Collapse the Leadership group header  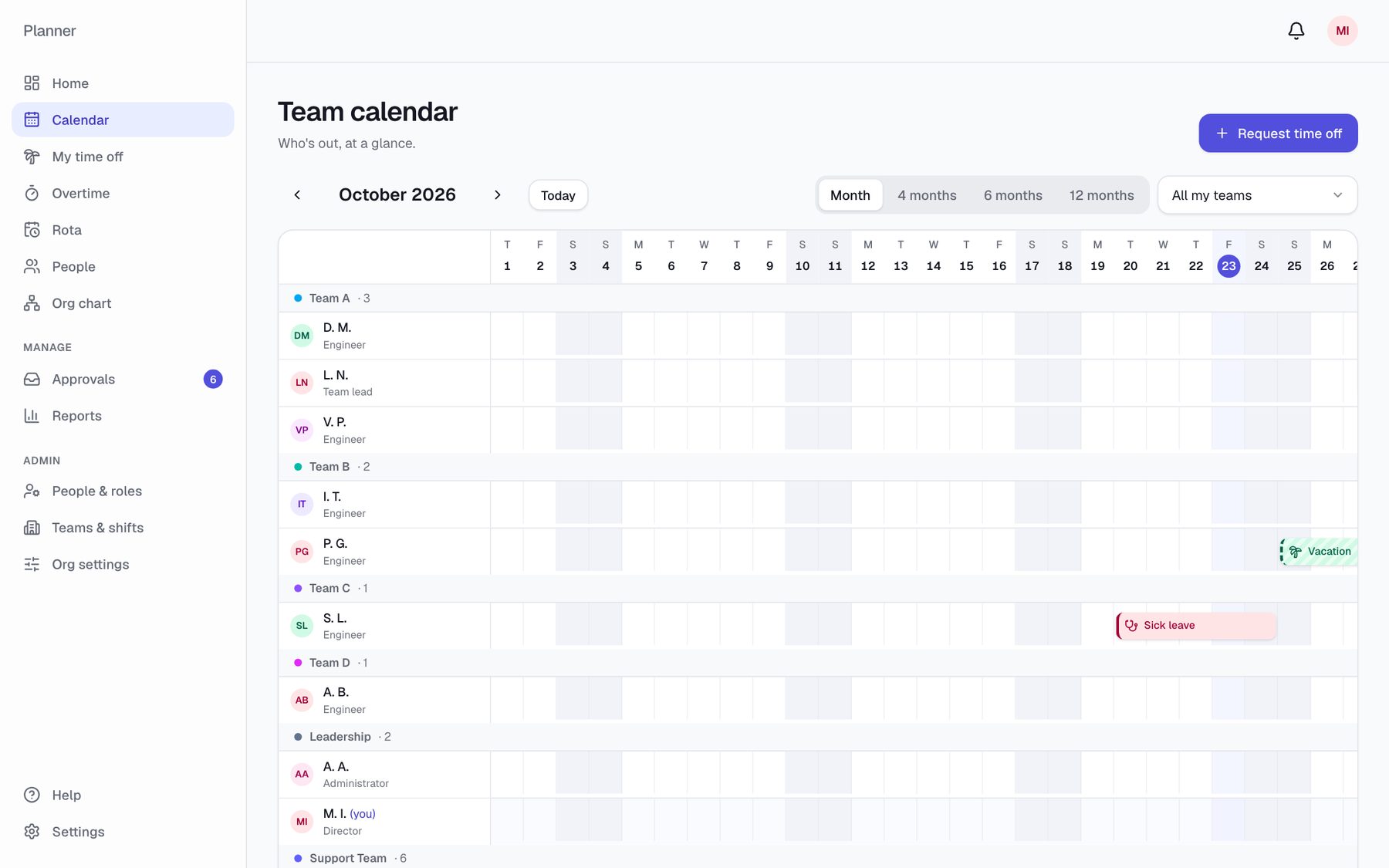pos(818,737)
